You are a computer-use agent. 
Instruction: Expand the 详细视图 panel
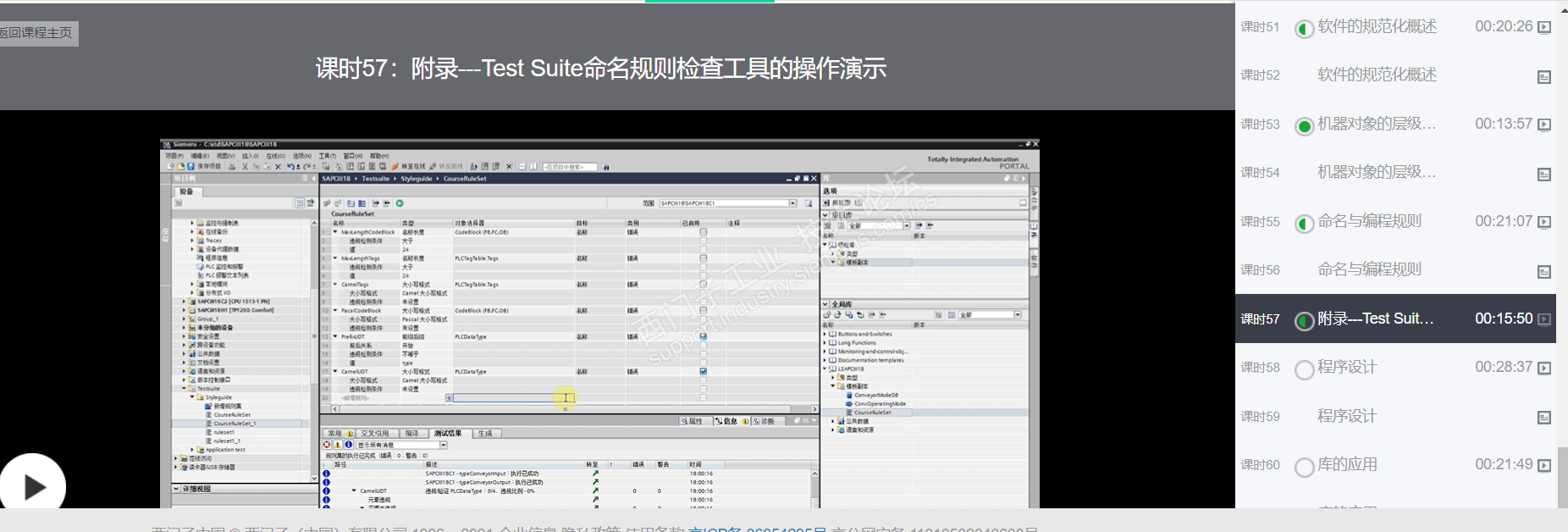[x=176, y=489]
